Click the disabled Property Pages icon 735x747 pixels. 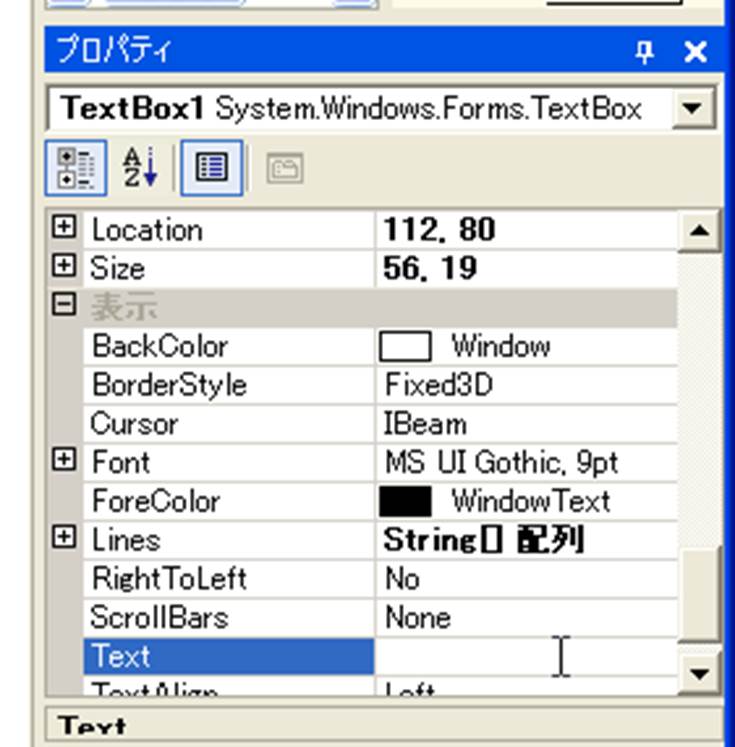[x=284, y=169]
